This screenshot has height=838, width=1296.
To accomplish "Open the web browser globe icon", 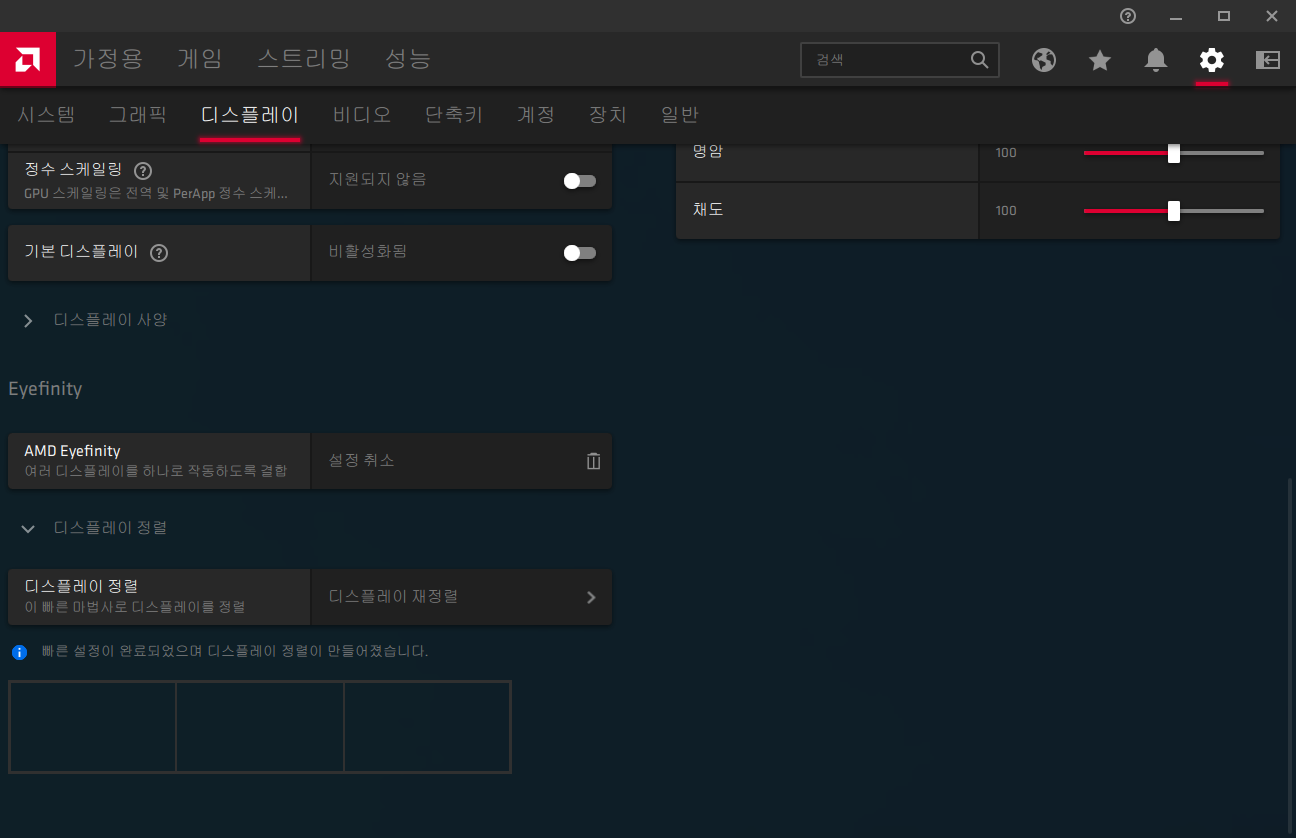I will tap(1044, 60).
